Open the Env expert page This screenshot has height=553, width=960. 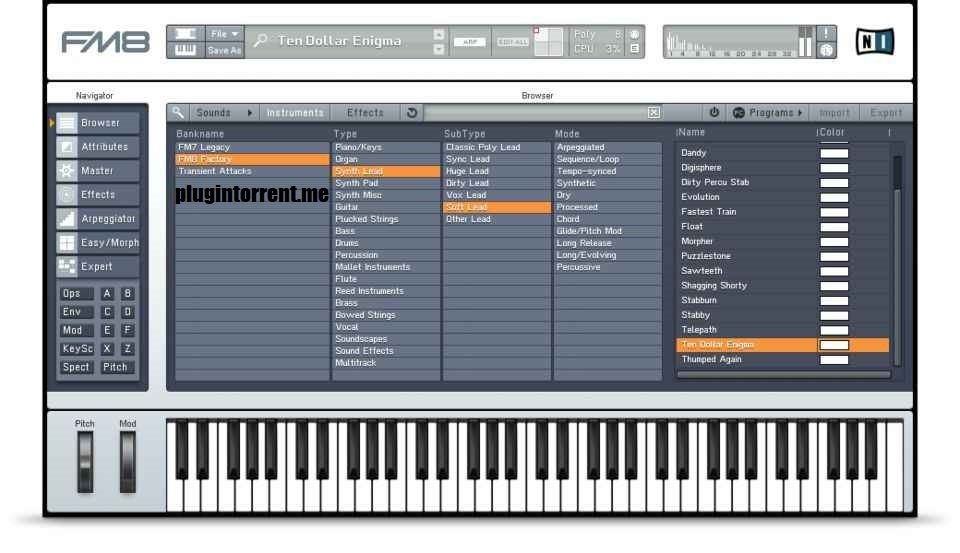(75, 312)
